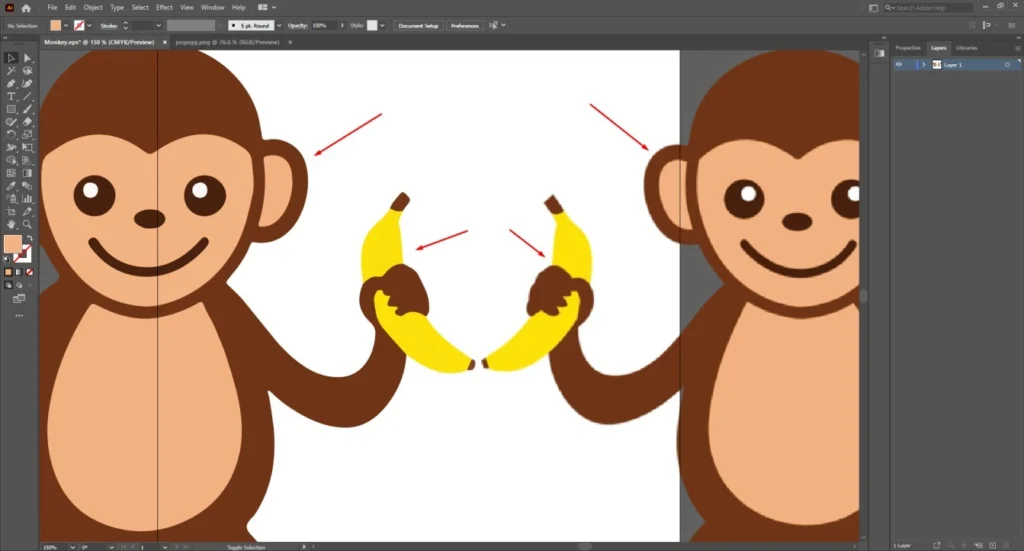Open fill color dropdown arrow

(x=65, y=25)
